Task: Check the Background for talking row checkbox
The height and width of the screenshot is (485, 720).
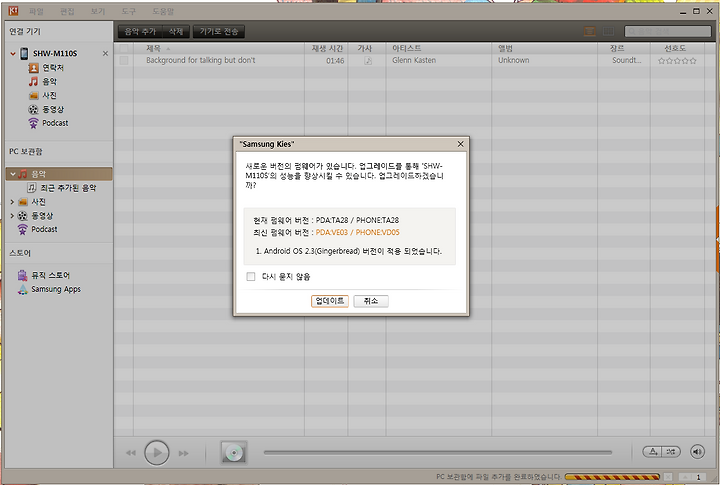Action: click(x=124, y=60)
